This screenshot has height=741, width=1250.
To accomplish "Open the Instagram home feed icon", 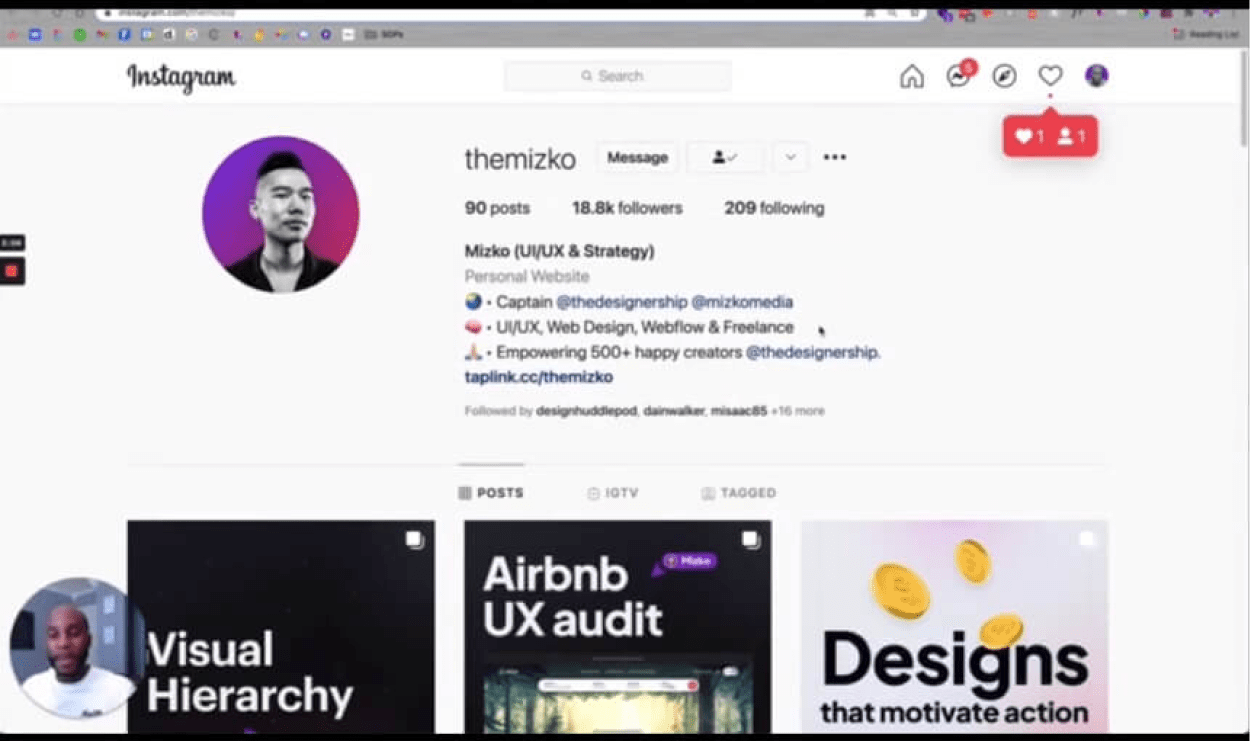I will coord(912,77).
